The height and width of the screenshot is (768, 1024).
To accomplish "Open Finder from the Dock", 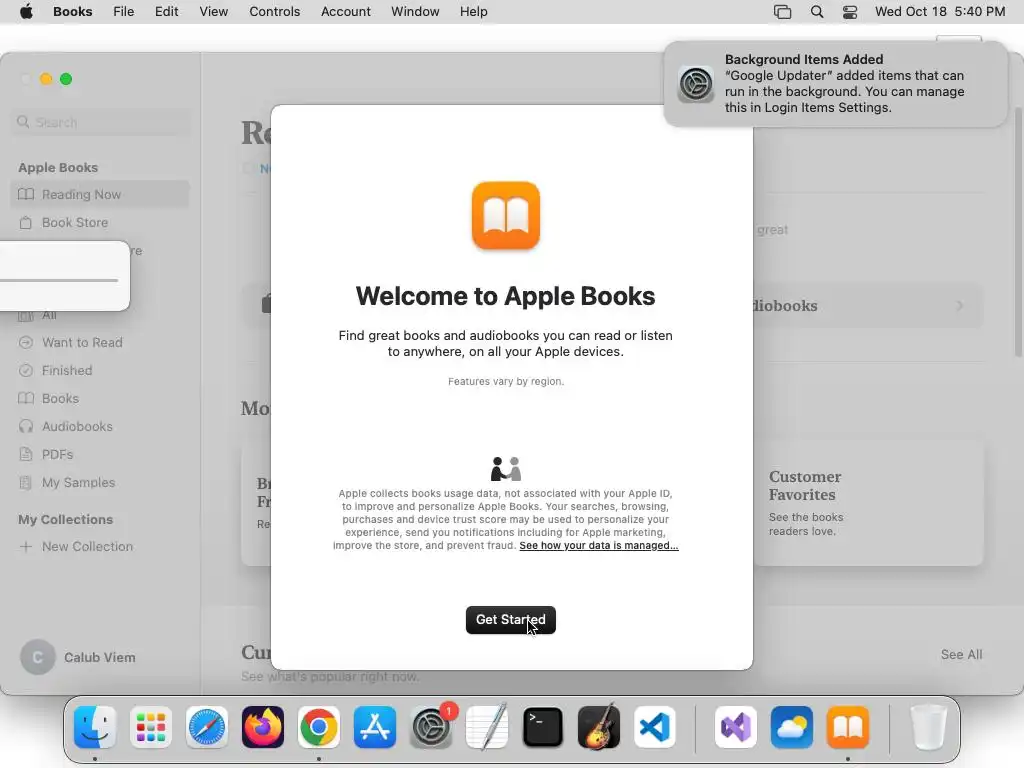I will (x=95, y=727).
